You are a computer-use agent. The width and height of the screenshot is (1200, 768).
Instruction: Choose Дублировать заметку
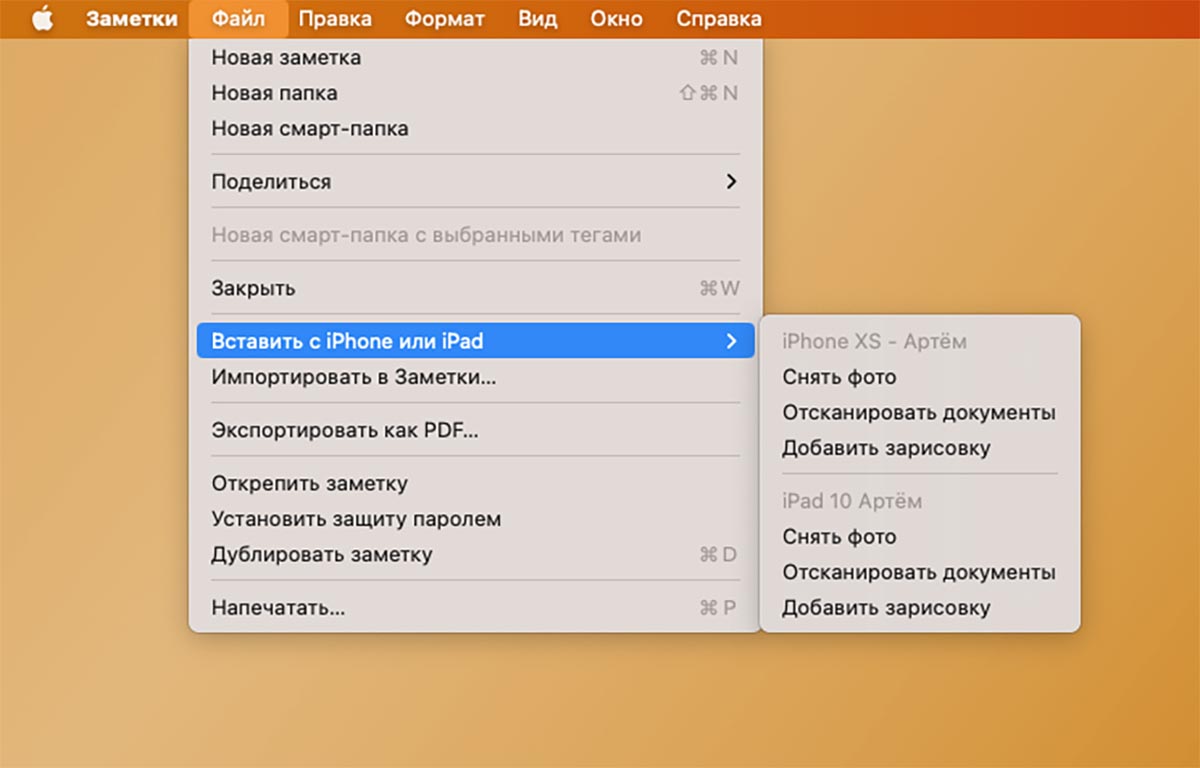click(475, 554)
